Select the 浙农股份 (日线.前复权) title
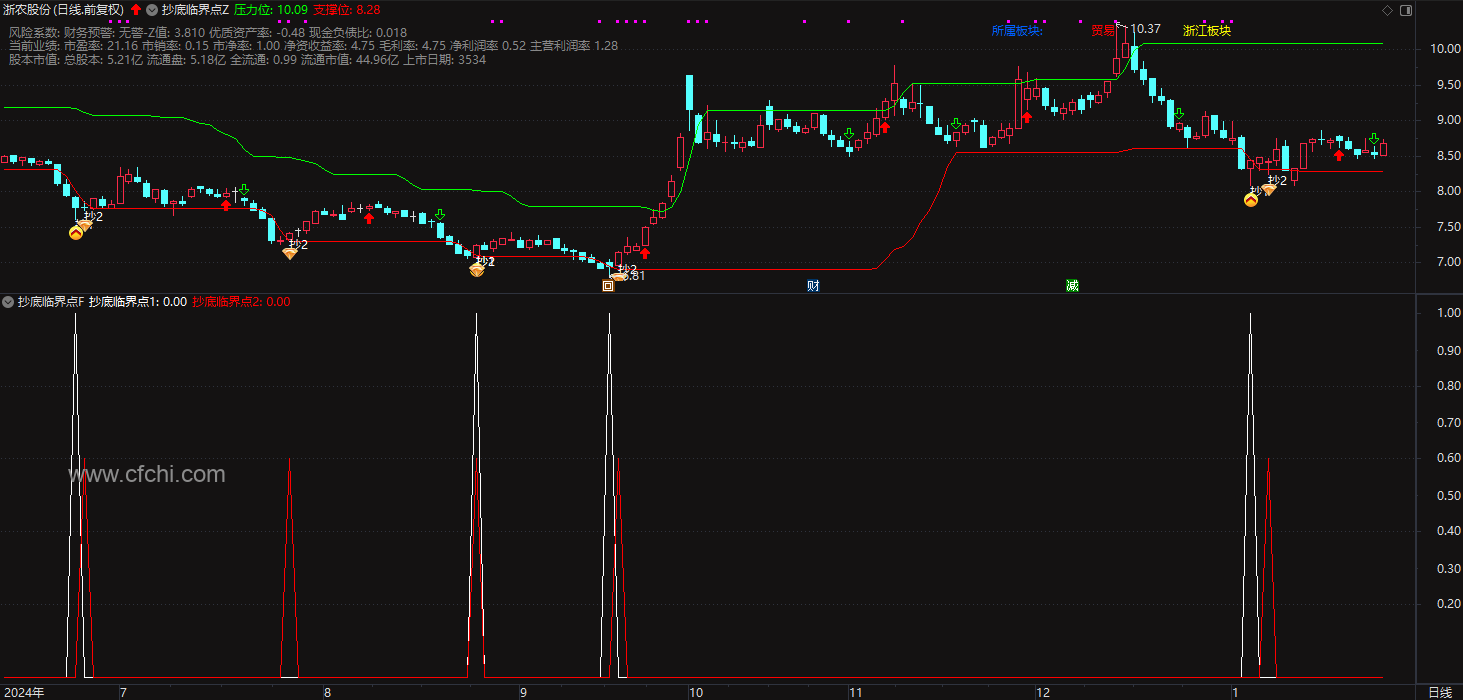Image resolution: width=1463 pixels, height=700 pixels. (x=63, y=10)
